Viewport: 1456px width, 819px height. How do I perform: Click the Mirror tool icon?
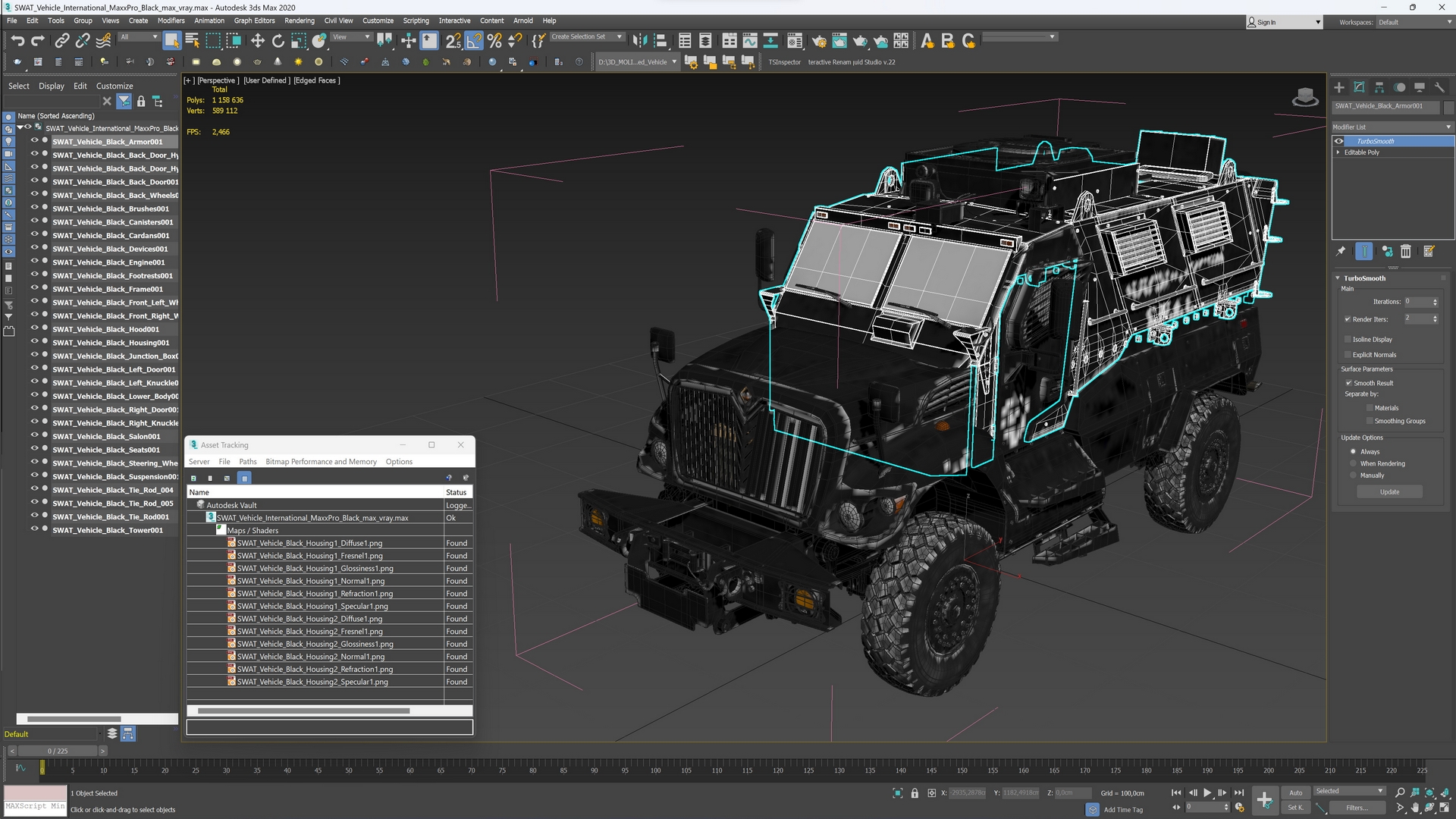tap(640, 41)
